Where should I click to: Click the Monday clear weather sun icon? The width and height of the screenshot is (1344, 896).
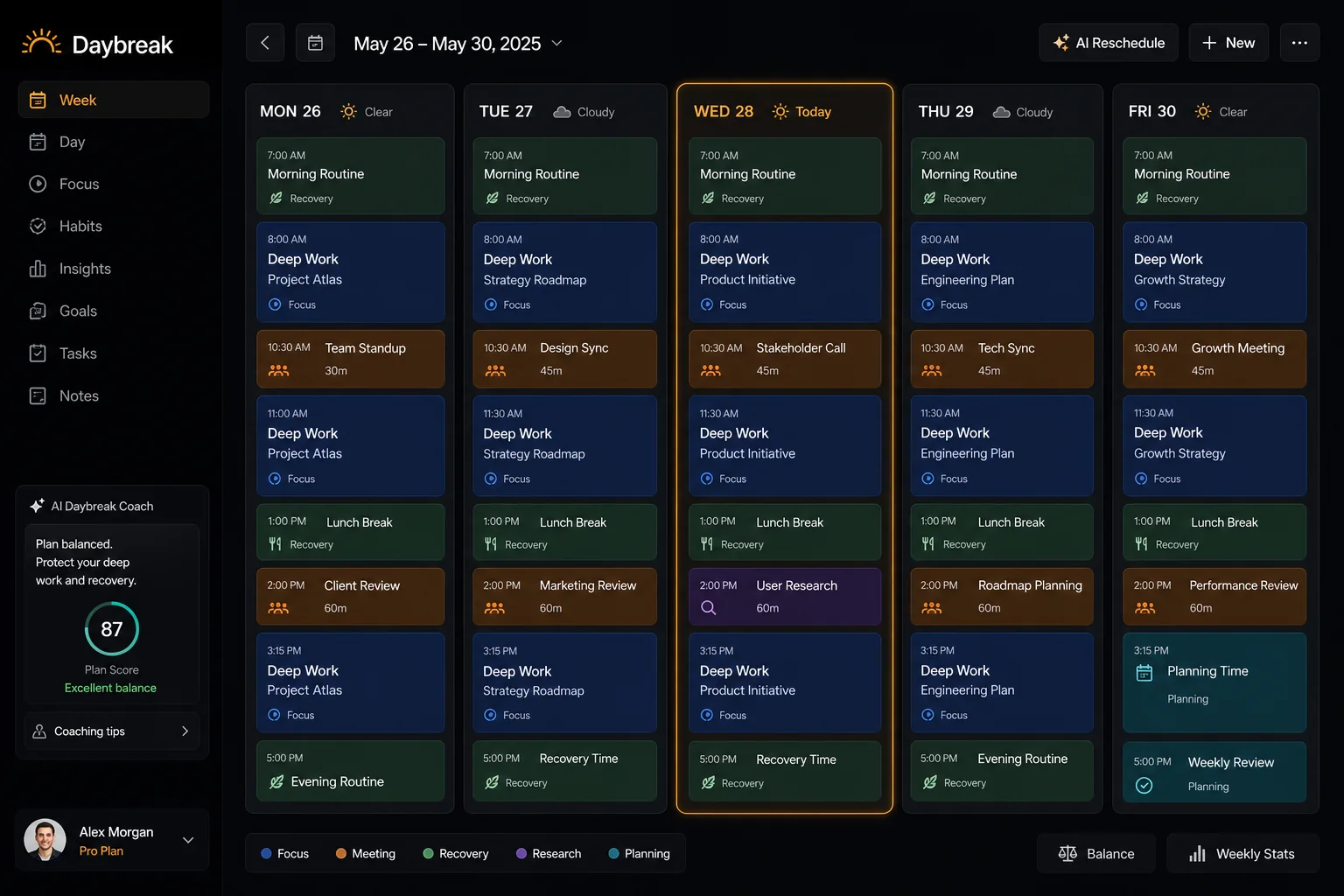pos(348,112)
